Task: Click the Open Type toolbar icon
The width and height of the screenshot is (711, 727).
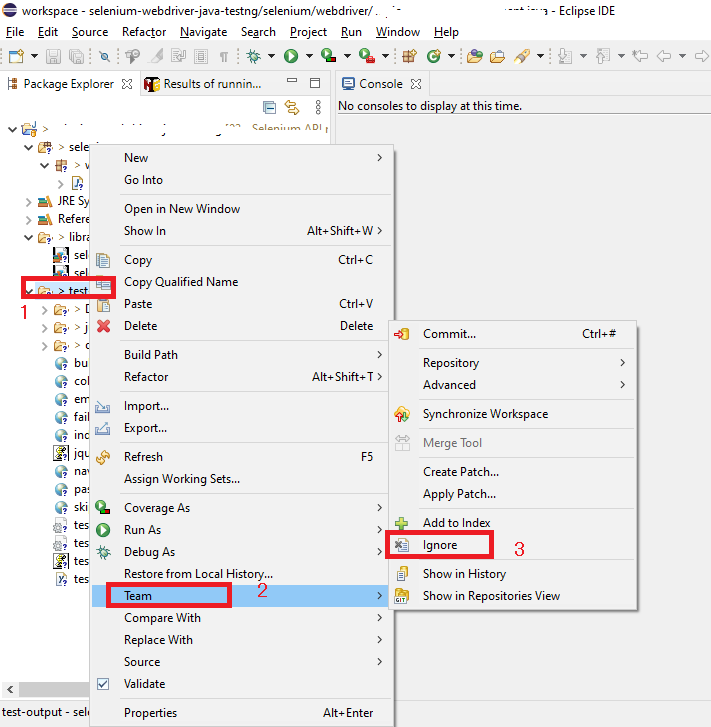Action: click(x=474, y=56)
